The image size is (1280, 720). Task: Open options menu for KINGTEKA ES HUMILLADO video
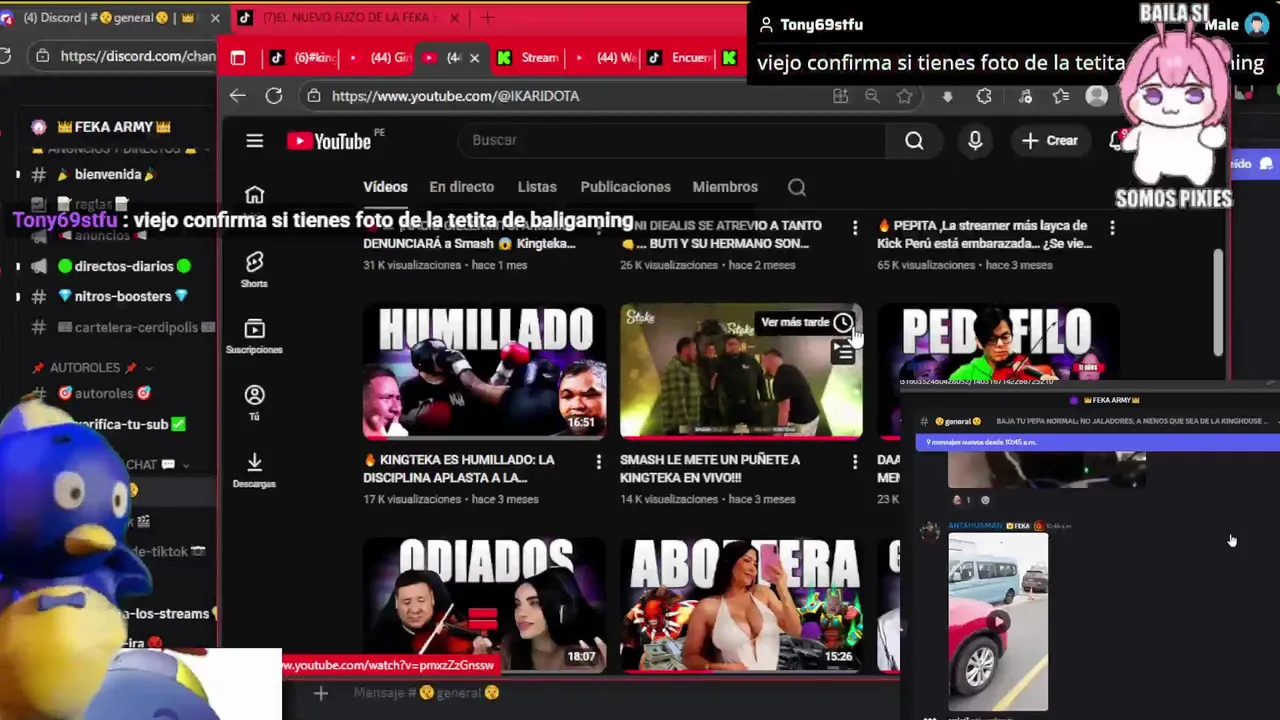[599, 461]
